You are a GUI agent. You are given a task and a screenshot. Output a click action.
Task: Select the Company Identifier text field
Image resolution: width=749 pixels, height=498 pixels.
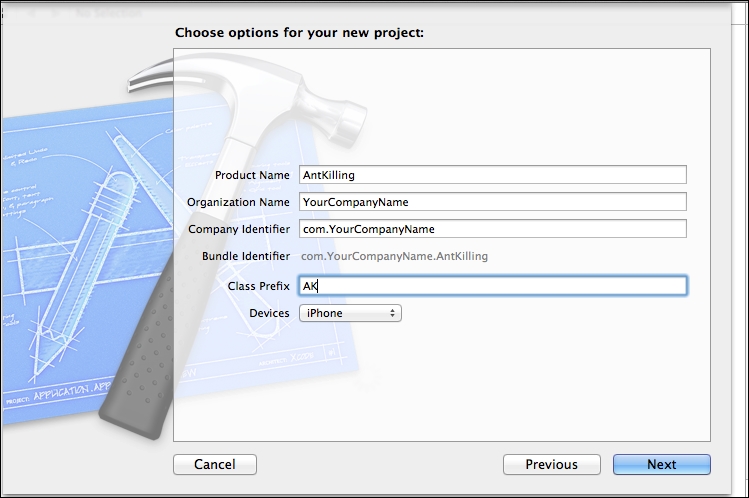[x=493, y=229]
